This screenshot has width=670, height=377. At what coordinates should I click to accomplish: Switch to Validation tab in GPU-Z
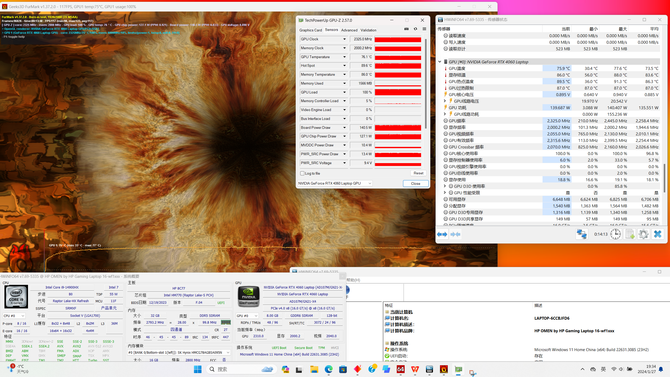pyautogui.click(x=368, y=30)
